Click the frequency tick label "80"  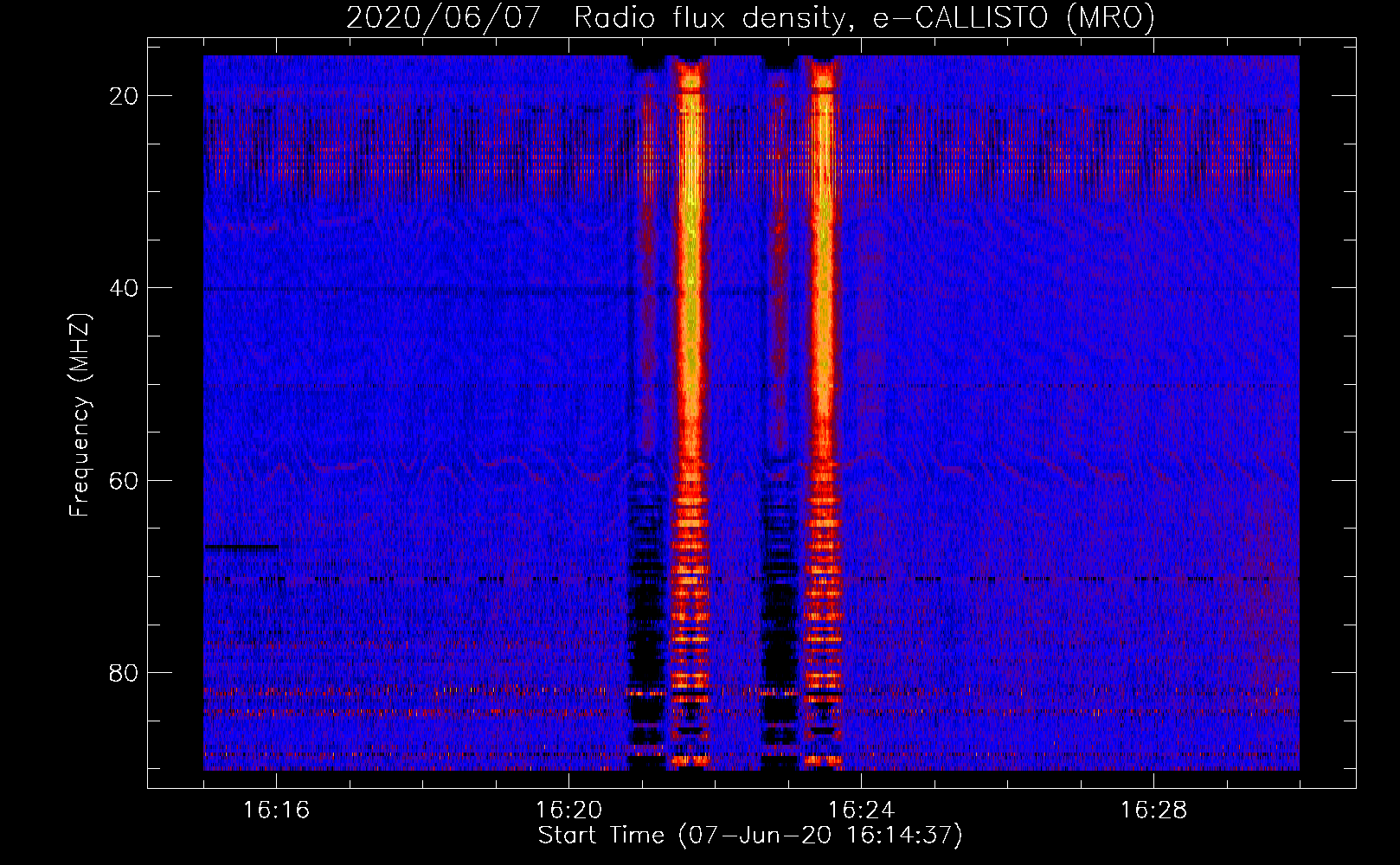[125, 672]
